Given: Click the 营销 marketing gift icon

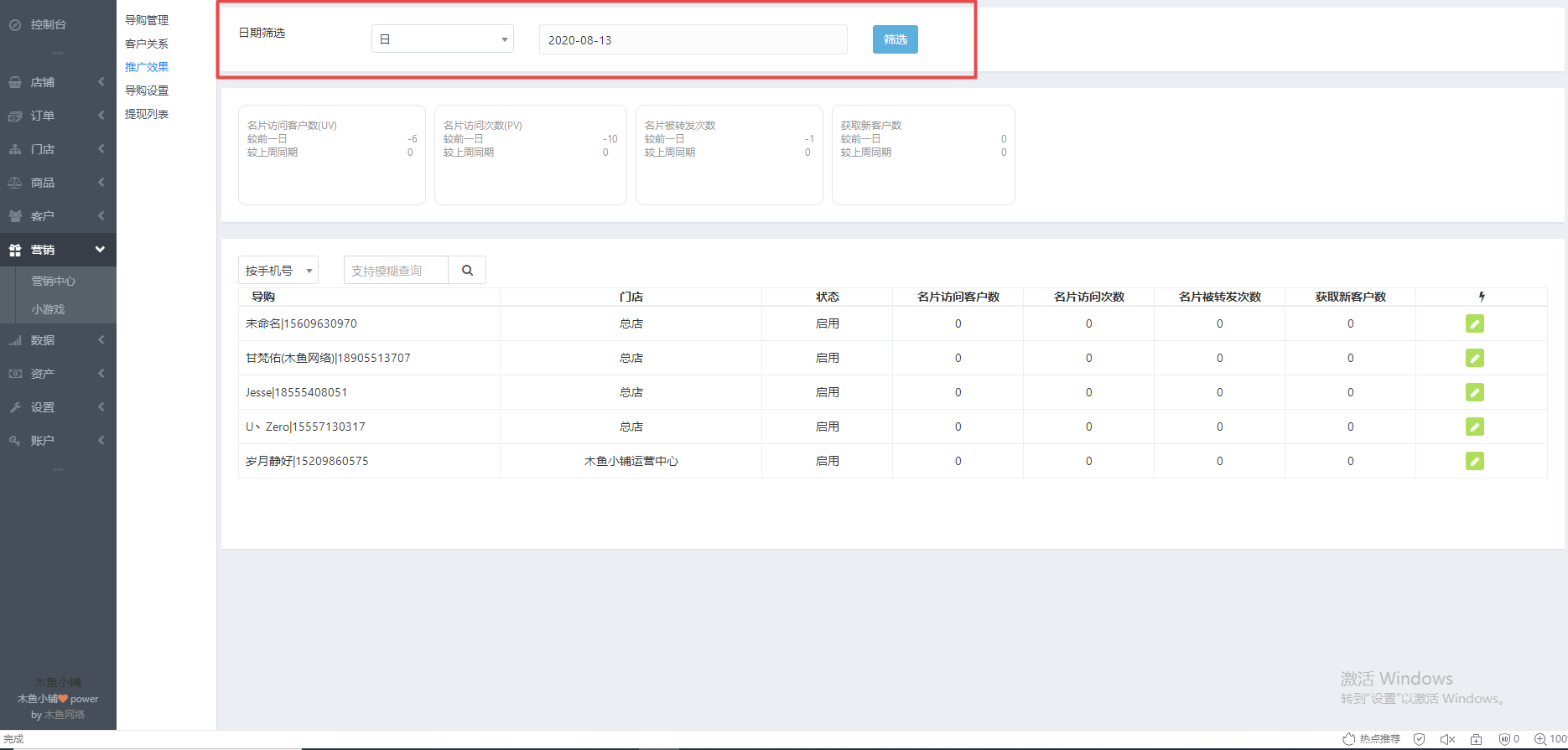Looking at the screenshot, I should click(15, 250).
